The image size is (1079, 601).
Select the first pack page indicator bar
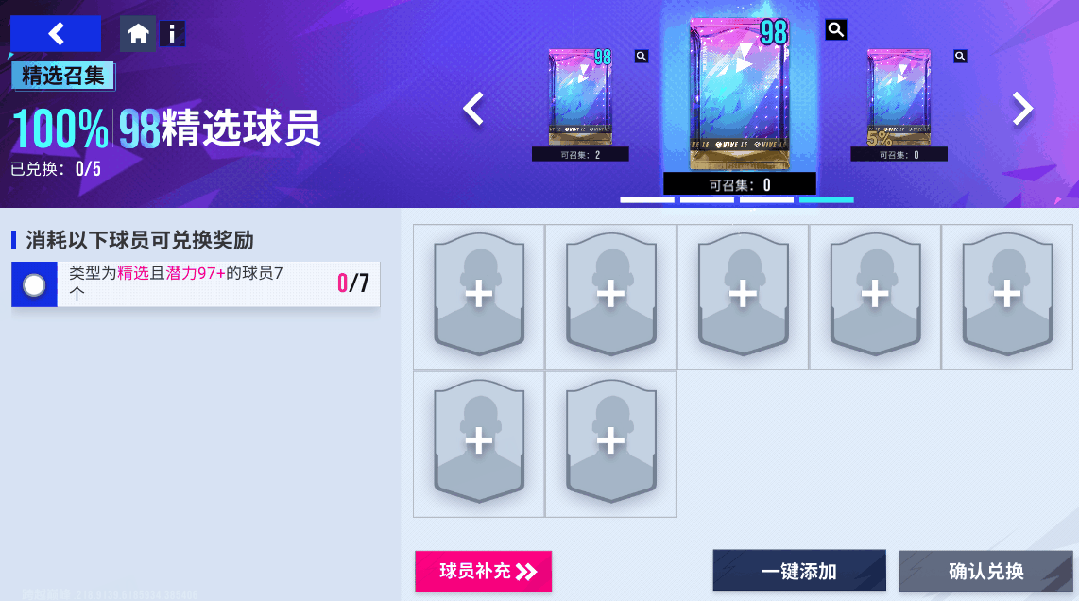pyautogui.click(x=648, y=200)
